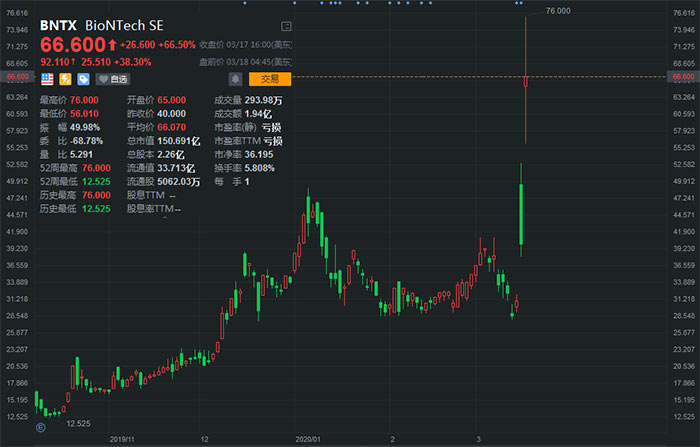Click the BioNTech SE company name
The image size is (700, 447).
[x=124, y=25]
